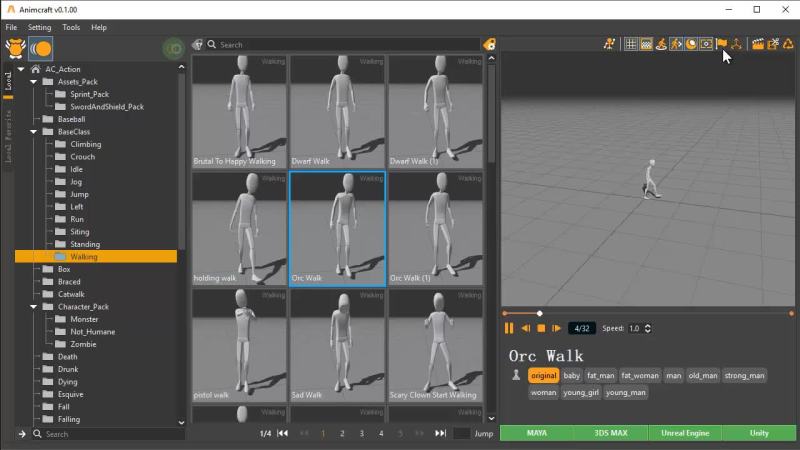Send to Unreal Engine
Image resolution: width=800 pixels, height=450 pixels.
pos(685,433)
